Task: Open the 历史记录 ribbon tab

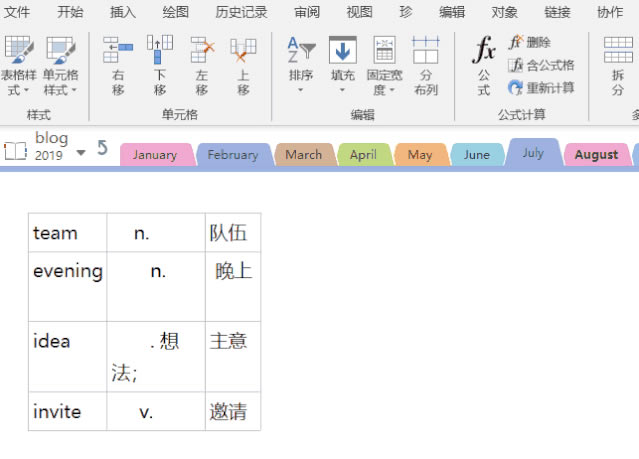Action: [x=241, y=12]
